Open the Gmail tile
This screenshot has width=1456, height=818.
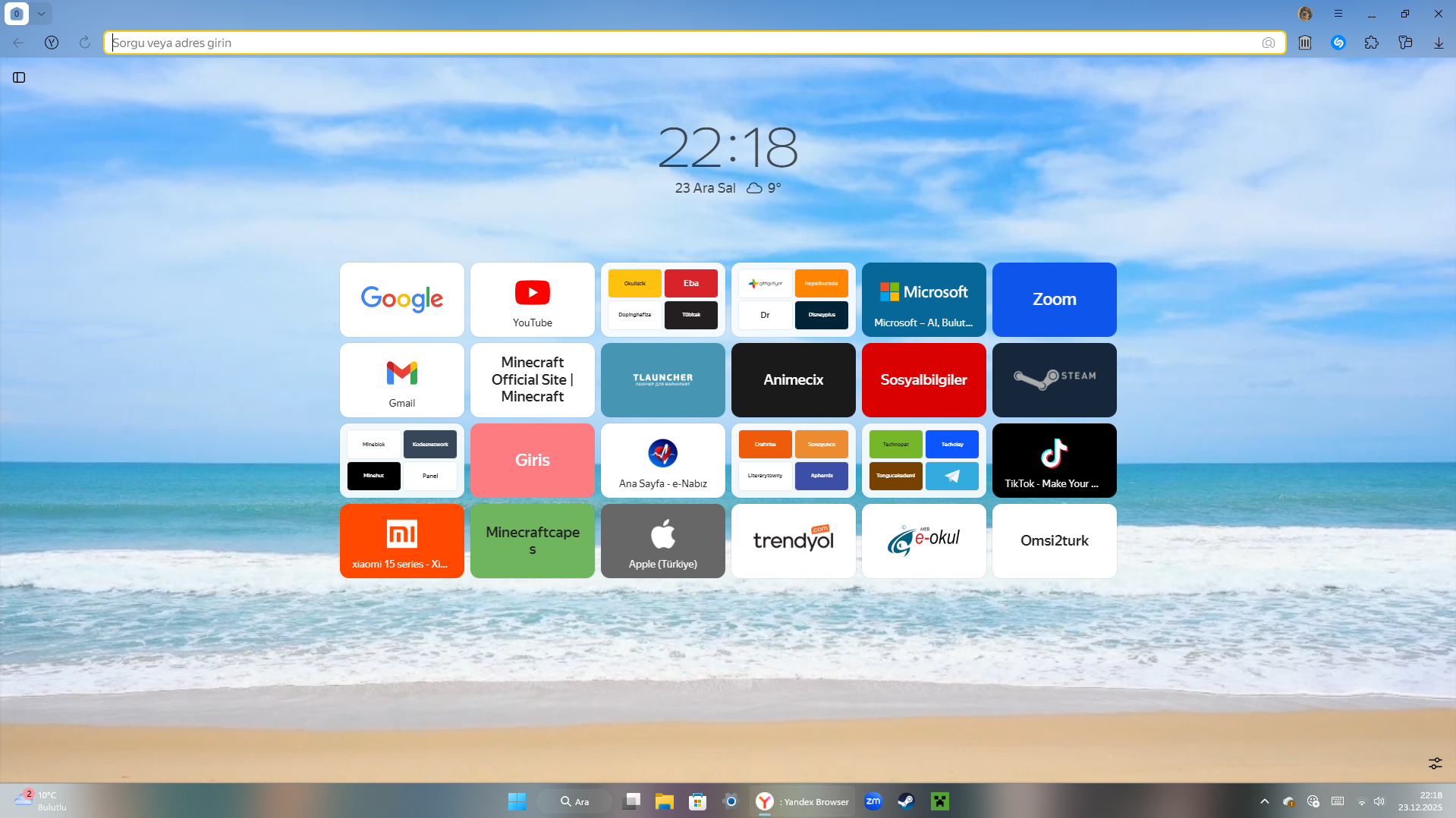coord(402,380)
